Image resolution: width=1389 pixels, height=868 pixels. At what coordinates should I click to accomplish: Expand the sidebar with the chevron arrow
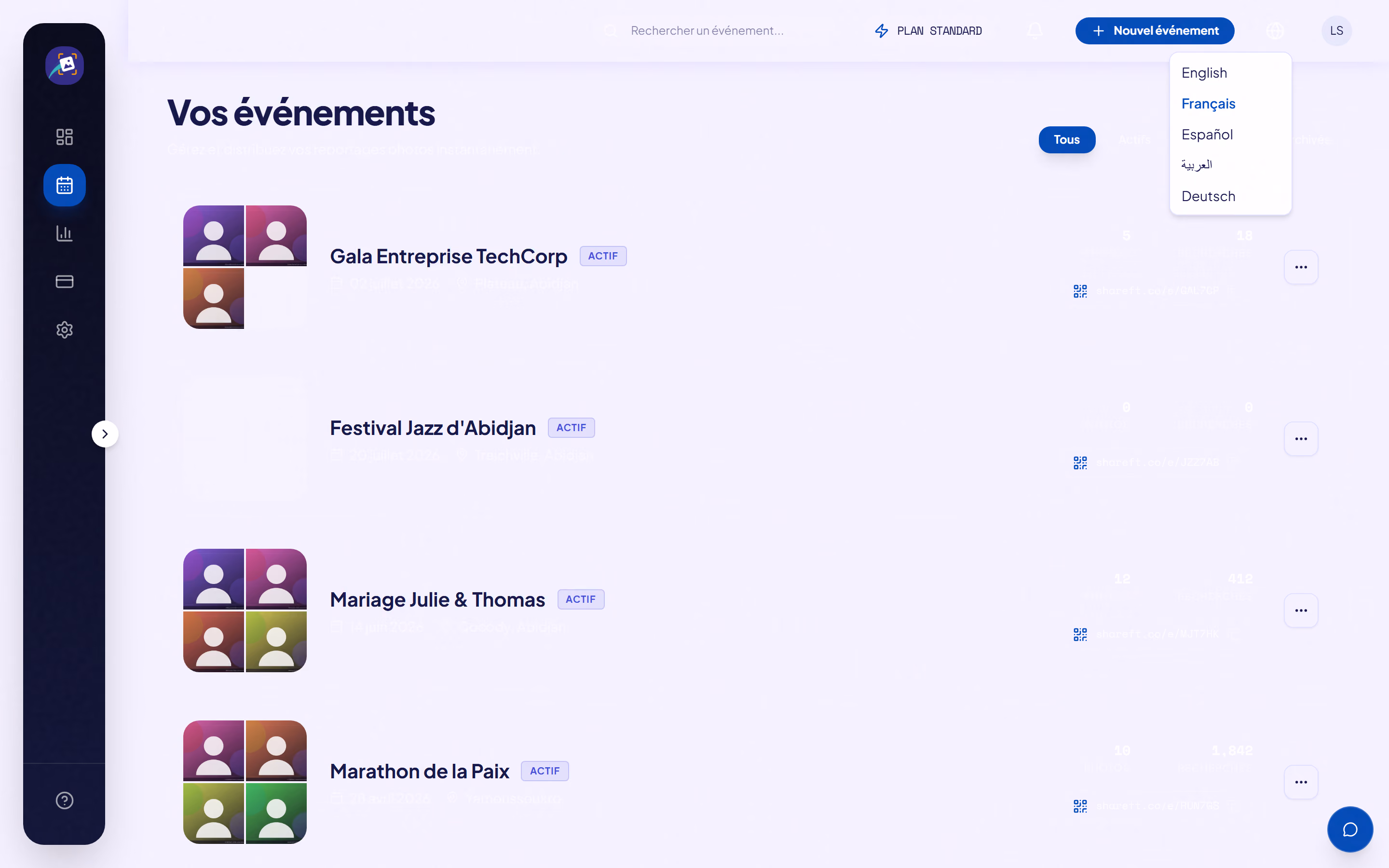105,434
